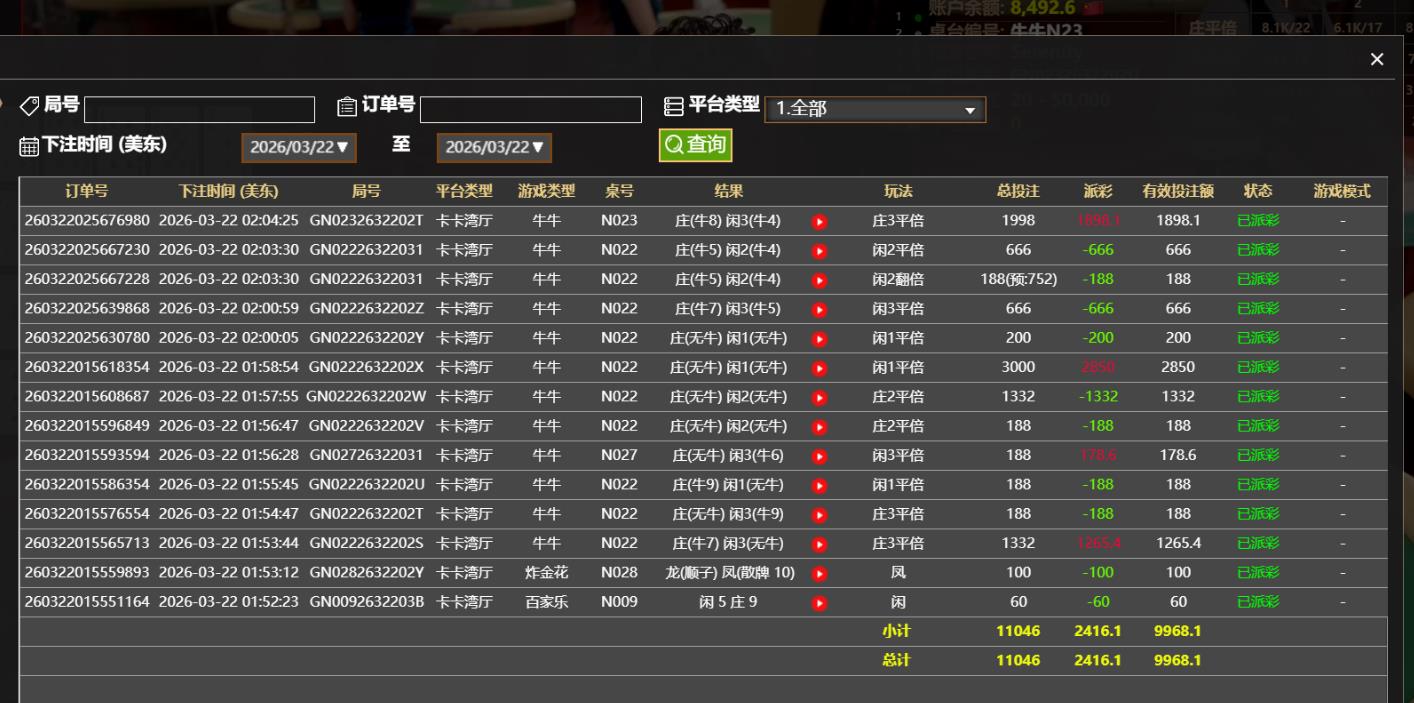
Task: Click the 下注时间 column header
Action: point(231,192)
